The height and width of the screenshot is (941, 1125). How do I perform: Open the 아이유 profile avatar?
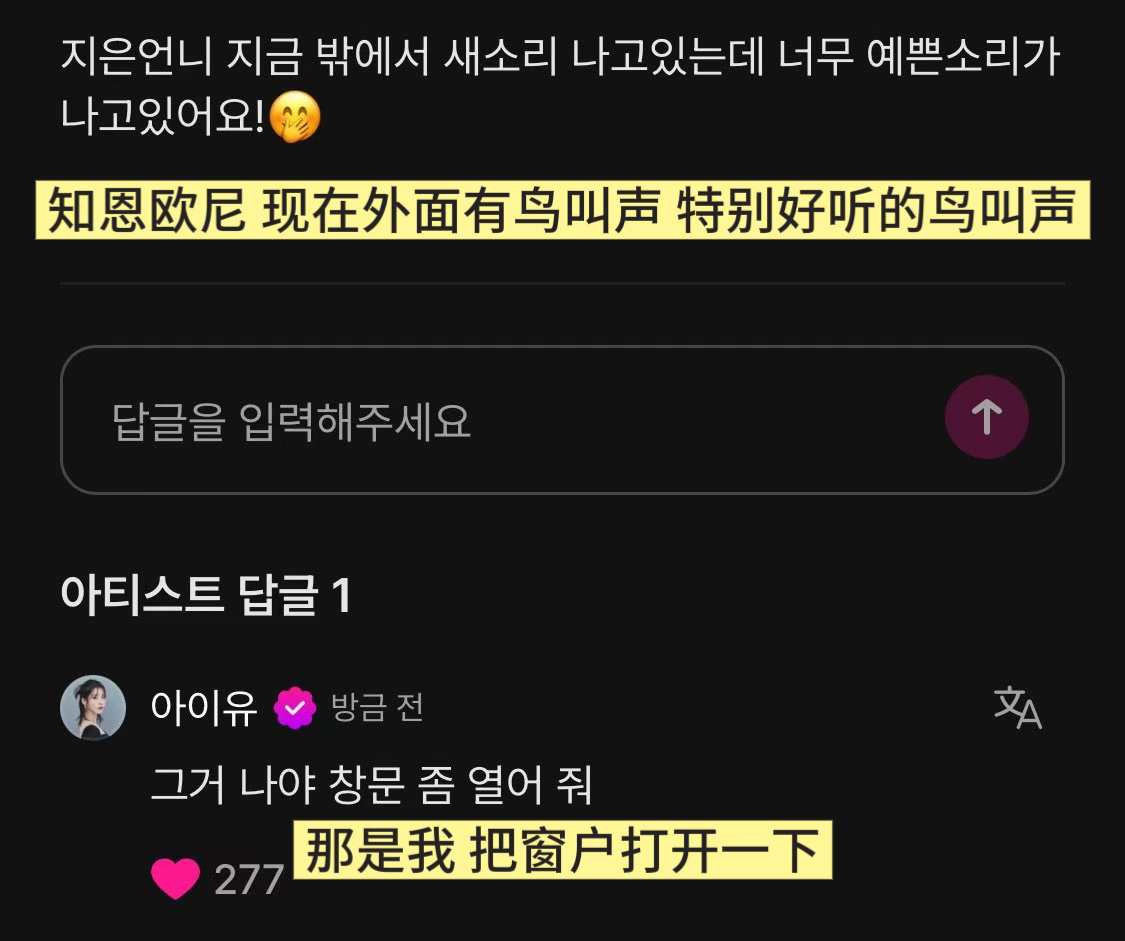click(93, 707)
